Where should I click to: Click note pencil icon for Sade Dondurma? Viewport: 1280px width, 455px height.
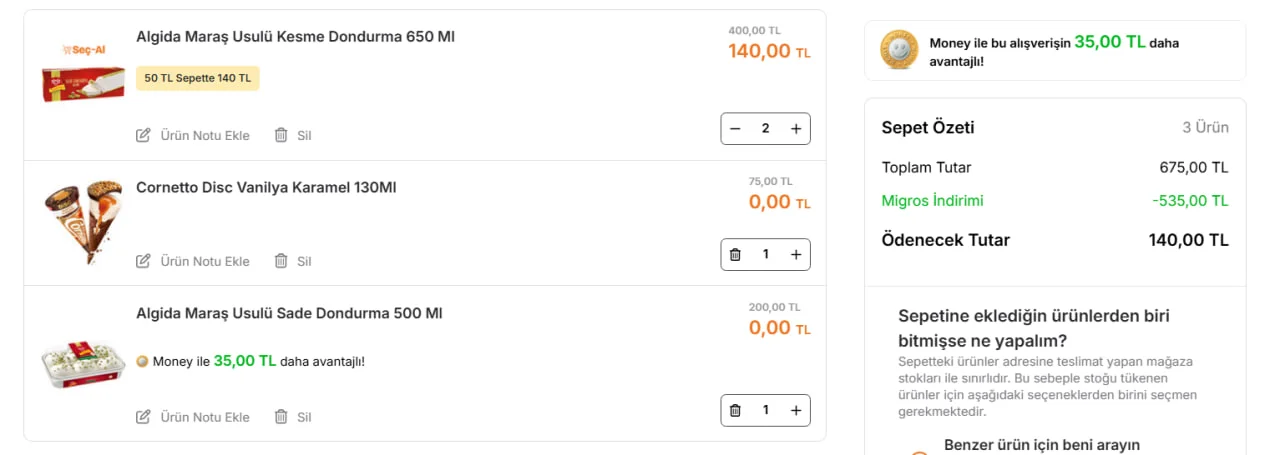pos(143,417)
